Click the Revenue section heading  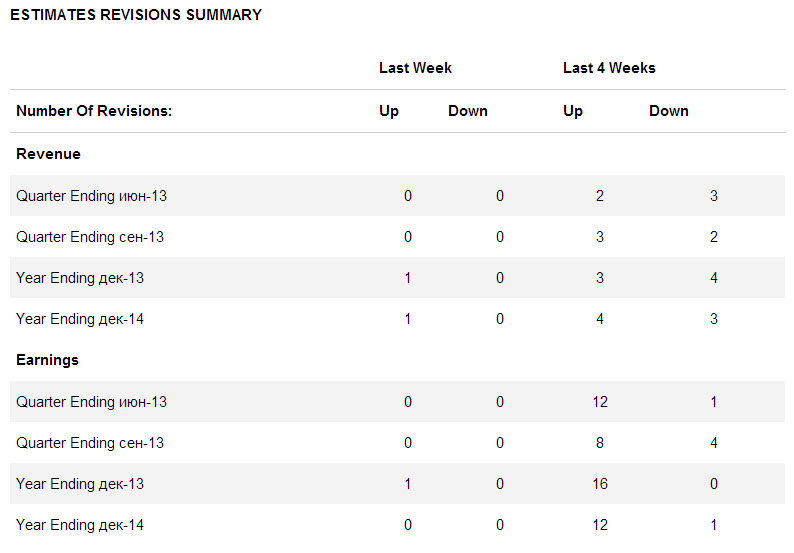click(48, 154)
